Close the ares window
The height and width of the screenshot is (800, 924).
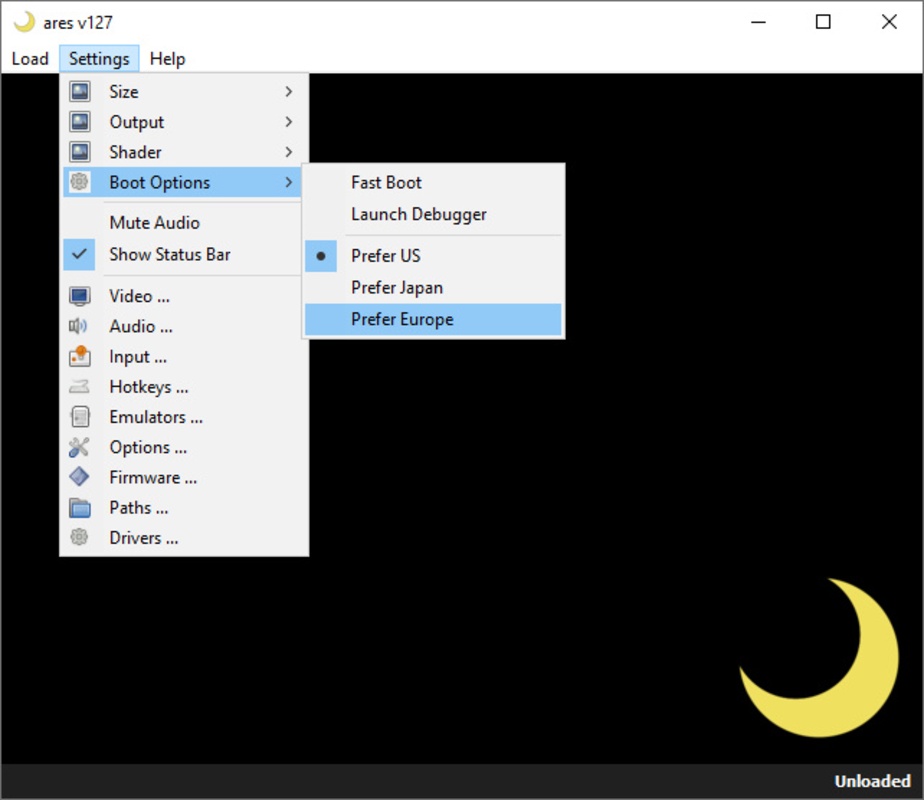pos(889,22)
